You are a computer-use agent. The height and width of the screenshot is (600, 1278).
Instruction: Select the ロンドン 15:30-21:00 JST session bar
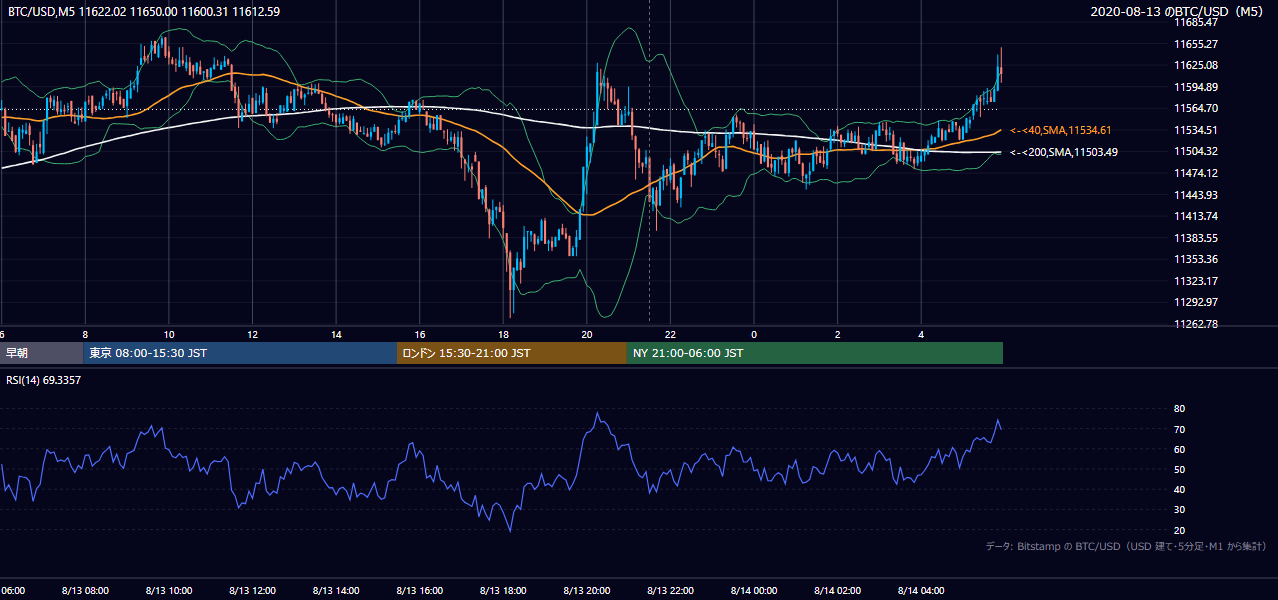click(x=512, y=353)
